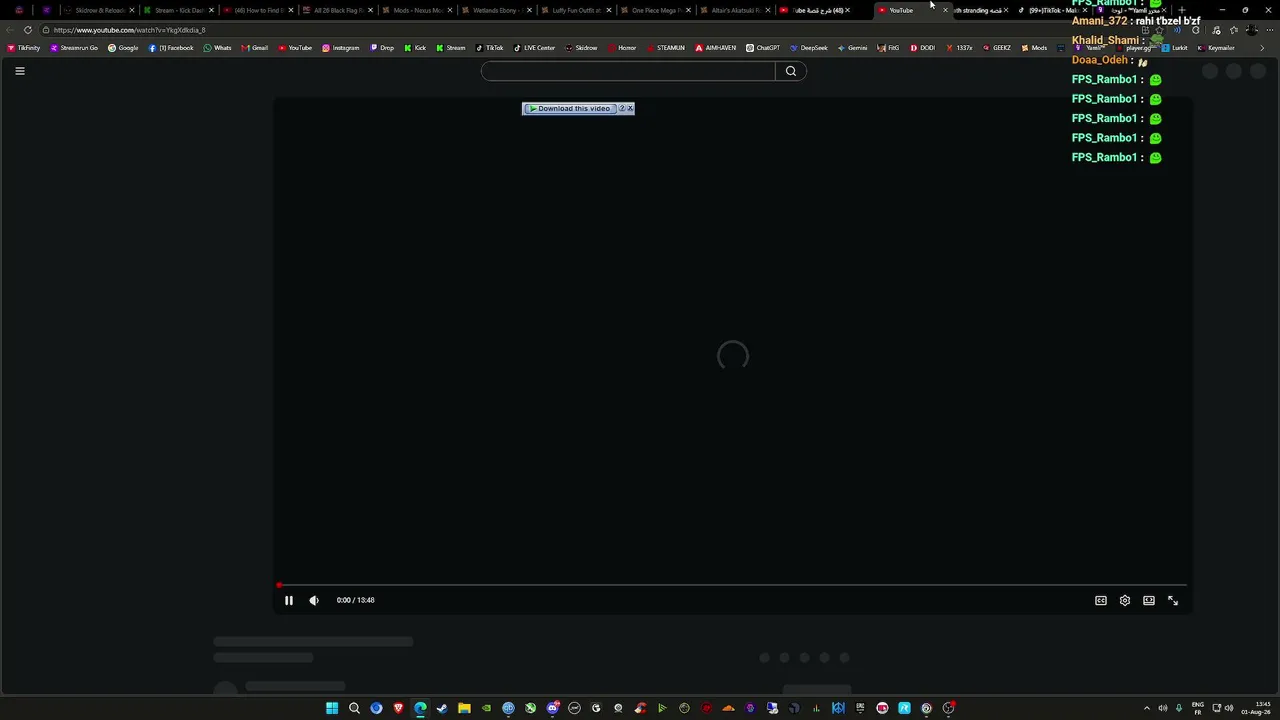Click the Download this video button
Image resolution: width=1280 pixels, height=720 pixels.
[x=569, y=108]
